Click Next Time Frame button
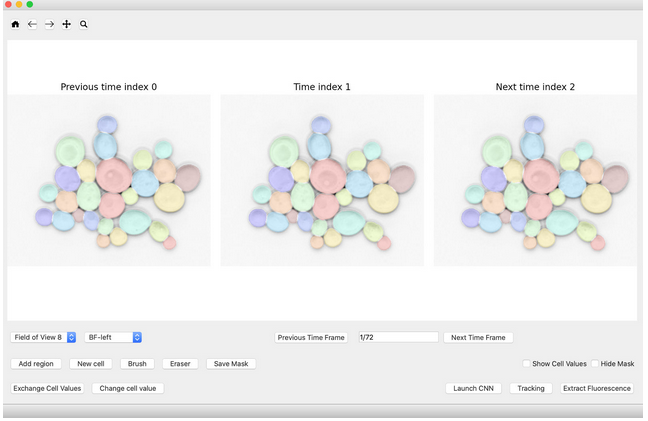This screenshot has width=648, height=421. (478, 338)
